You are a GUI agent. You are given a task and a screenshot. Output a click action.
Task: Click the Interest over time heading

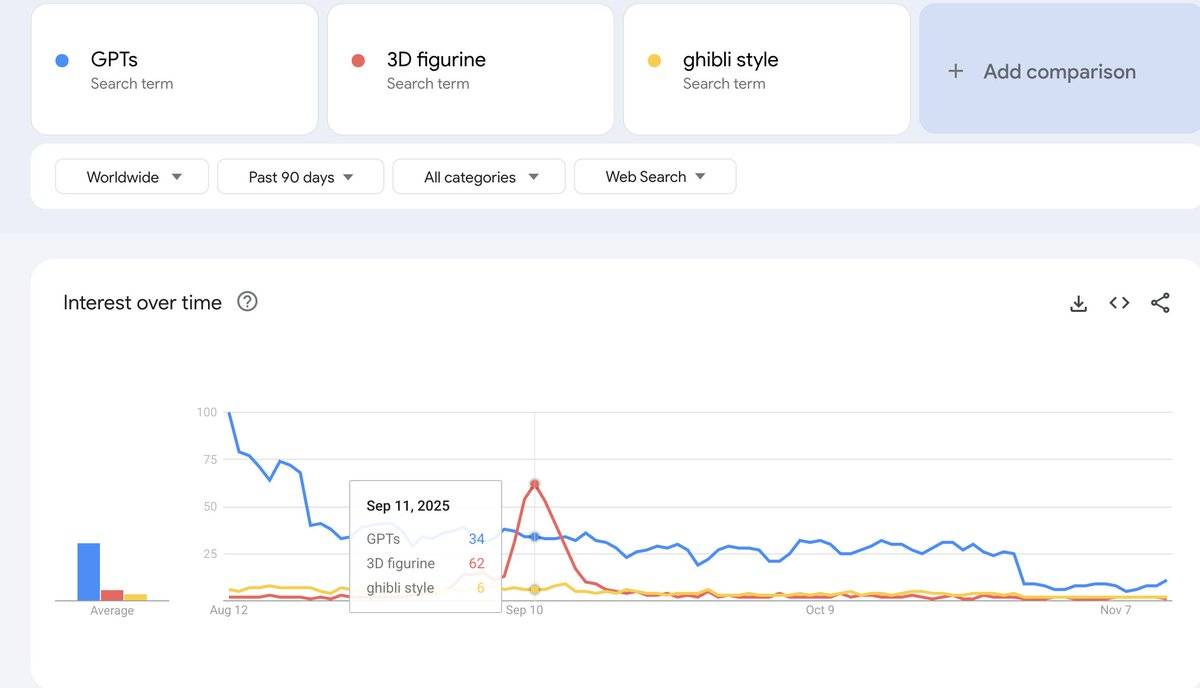point(142,302)
